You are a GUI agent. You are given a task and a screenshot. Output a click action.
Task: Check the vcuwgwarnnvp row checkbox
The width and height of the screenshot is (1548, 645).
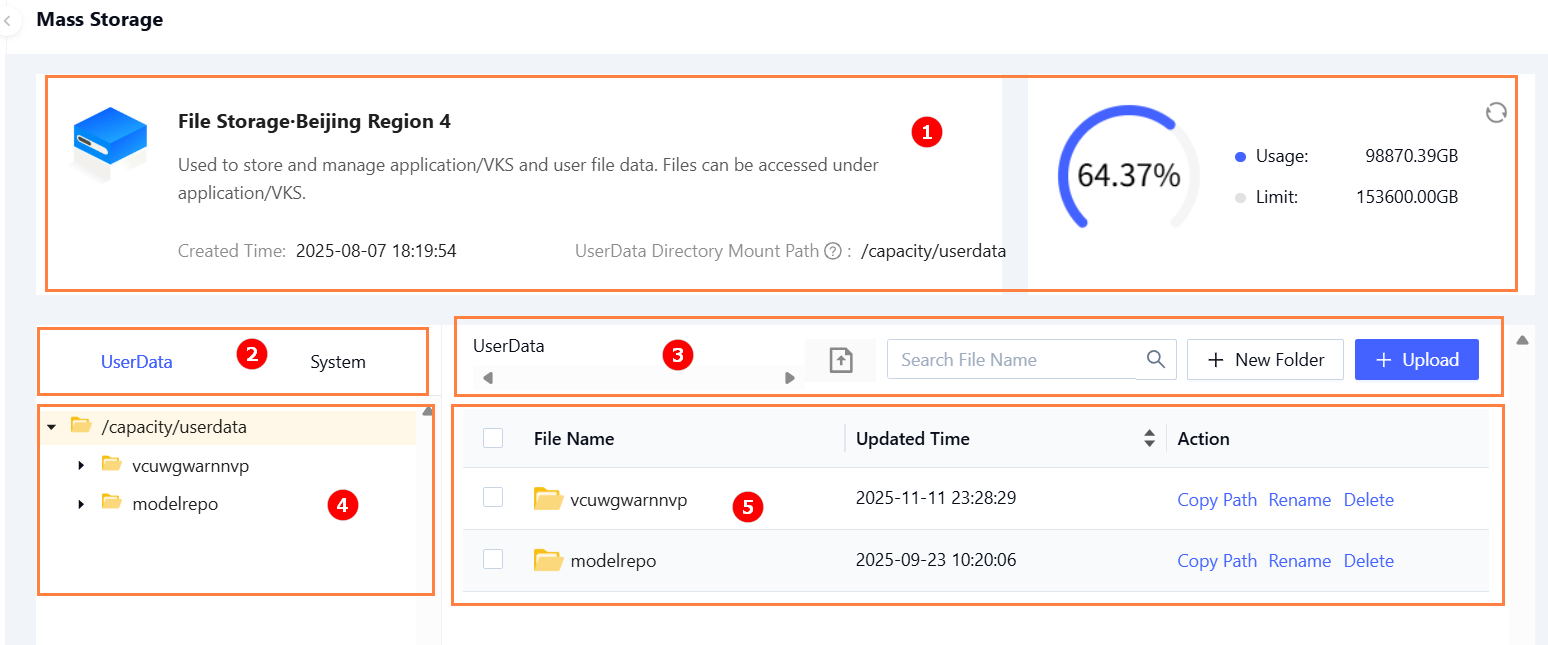tap(493, 498)
